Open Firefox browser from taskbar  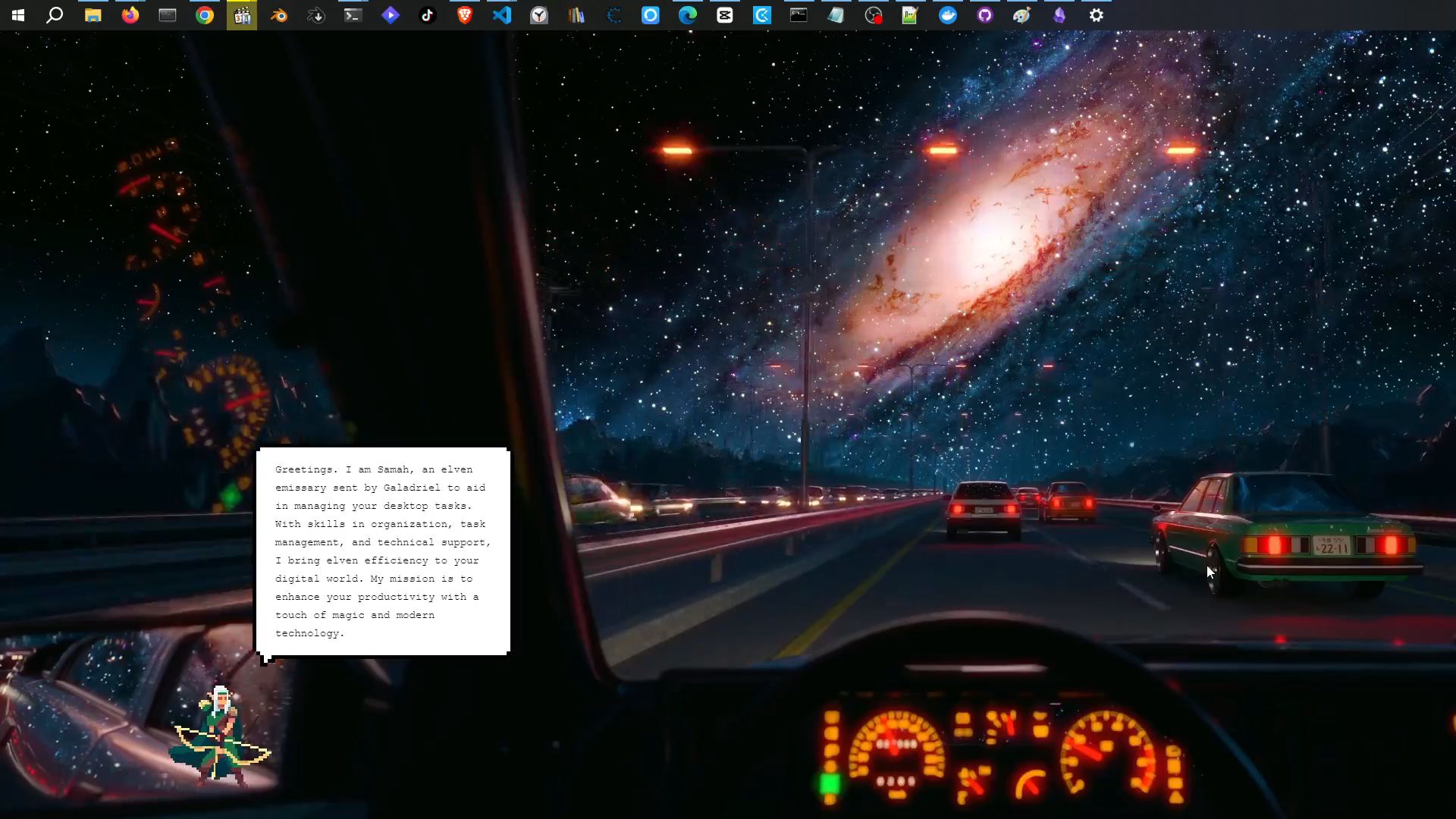[x=130, y=15]
